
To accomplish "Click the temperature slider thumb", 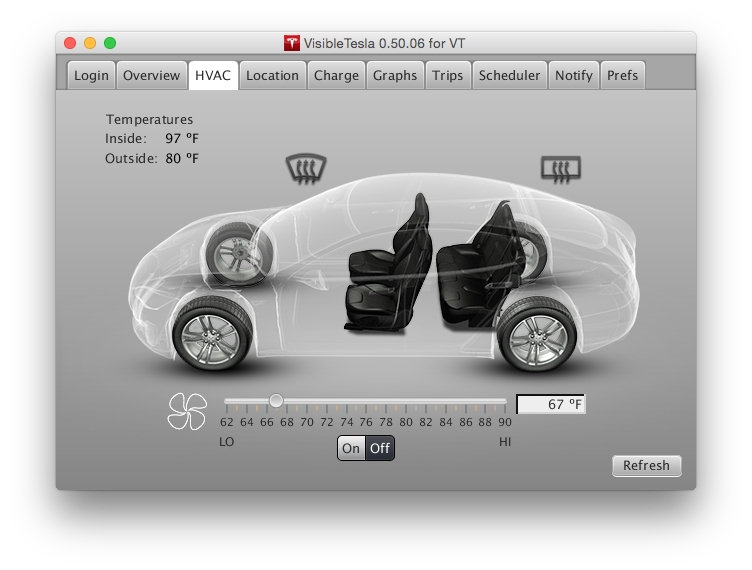I will click(x=276, y=400).
